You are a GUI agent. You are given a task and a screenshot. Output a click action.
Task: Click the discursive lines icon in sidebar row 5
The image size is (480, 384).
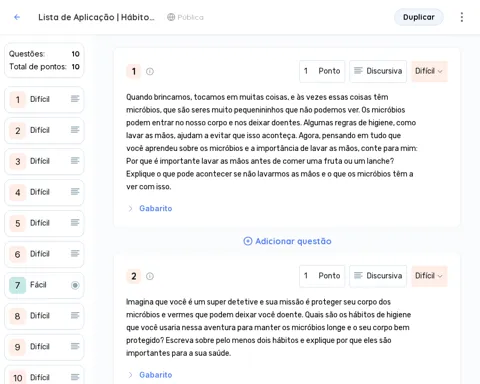75,223
